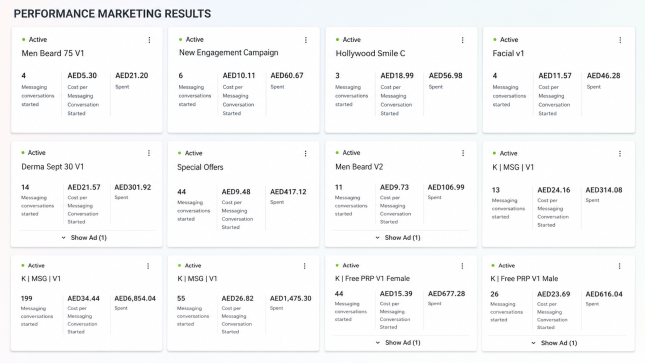The width and height of the screenshot is (645, 363).
Task: Select the New Engagement Campaign title
Action: tap(228, 53)
